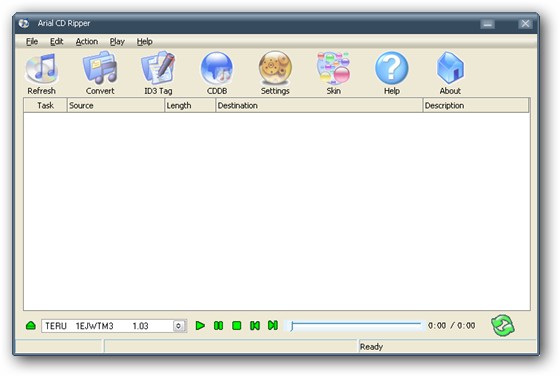Viewport: 560px width, 376px height.
Task: Close the Arial CD Ripper window
Action: (525, 24)
